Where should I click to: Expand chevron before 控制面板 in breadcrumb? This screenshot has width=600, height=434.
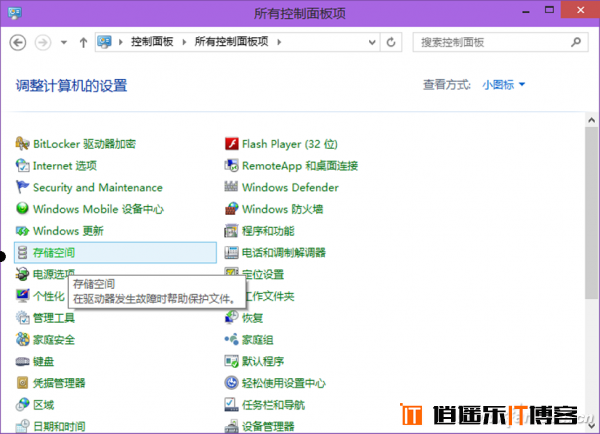tap(121, 42)
